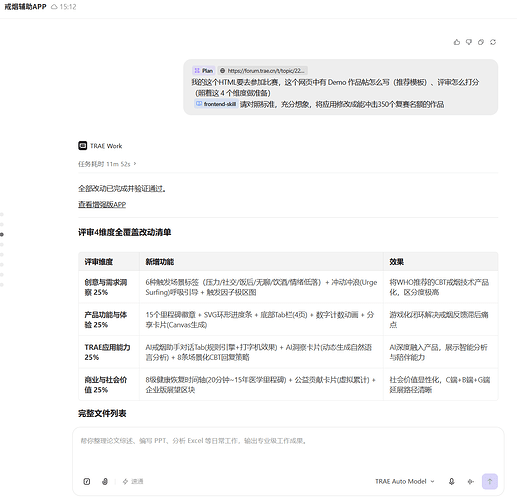Select the highlighted dark dot in the left navigation
517x500 pixels.
[x=2, y=235]
